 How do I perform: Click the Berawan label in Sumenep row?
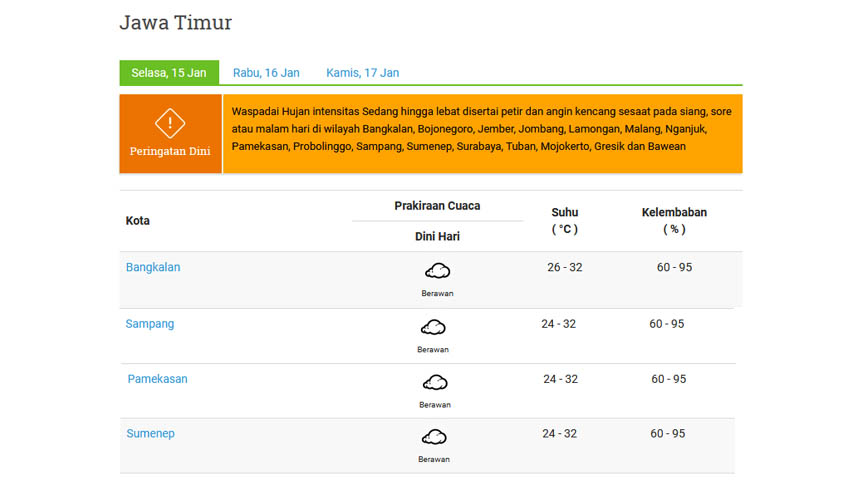tap(434, 459)
